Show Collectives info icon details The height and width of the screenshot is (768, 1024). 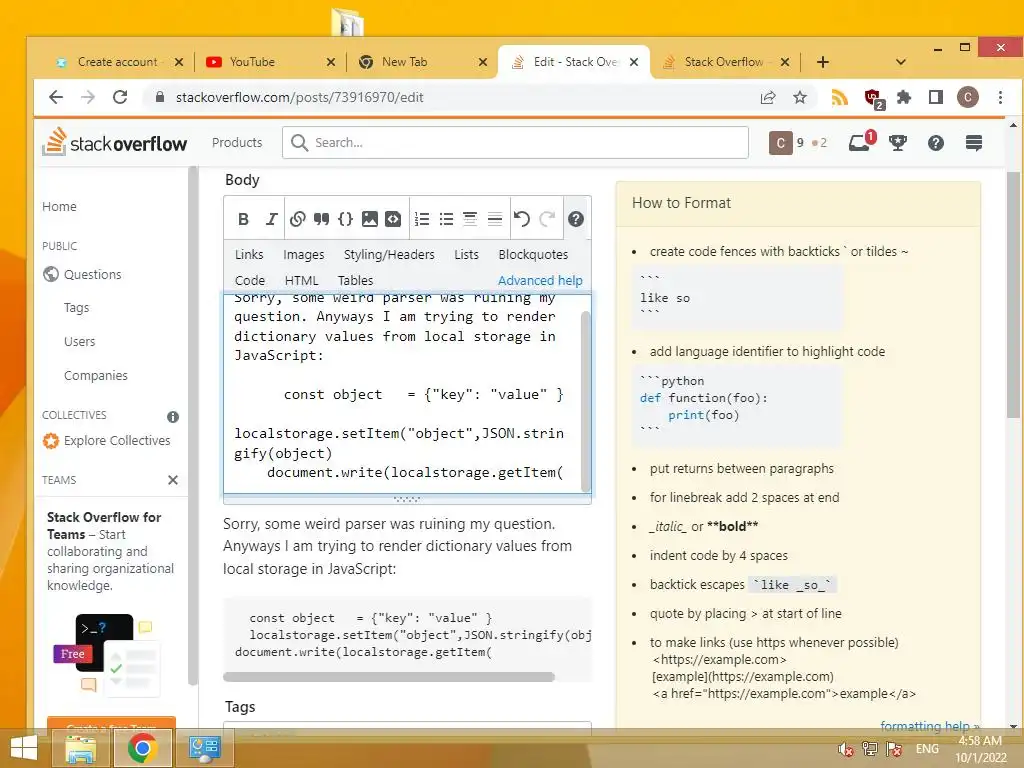pos(172,417)
